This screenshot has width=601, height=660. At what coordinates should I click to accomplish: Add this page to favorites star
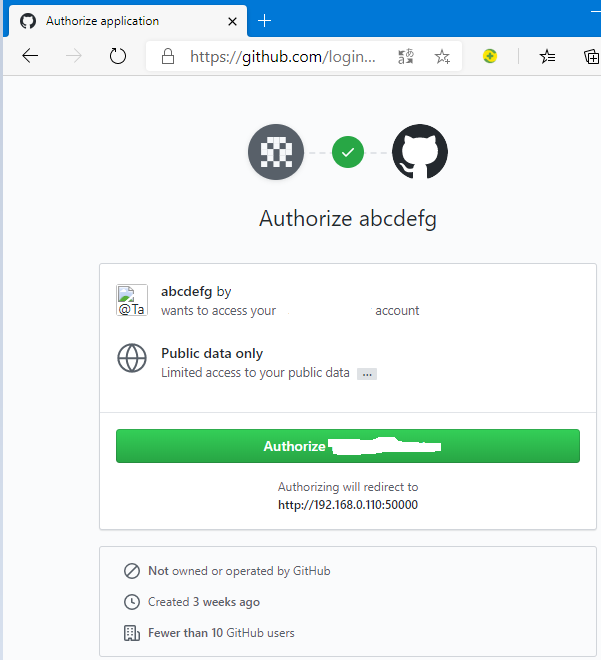(x=442, y=56)
